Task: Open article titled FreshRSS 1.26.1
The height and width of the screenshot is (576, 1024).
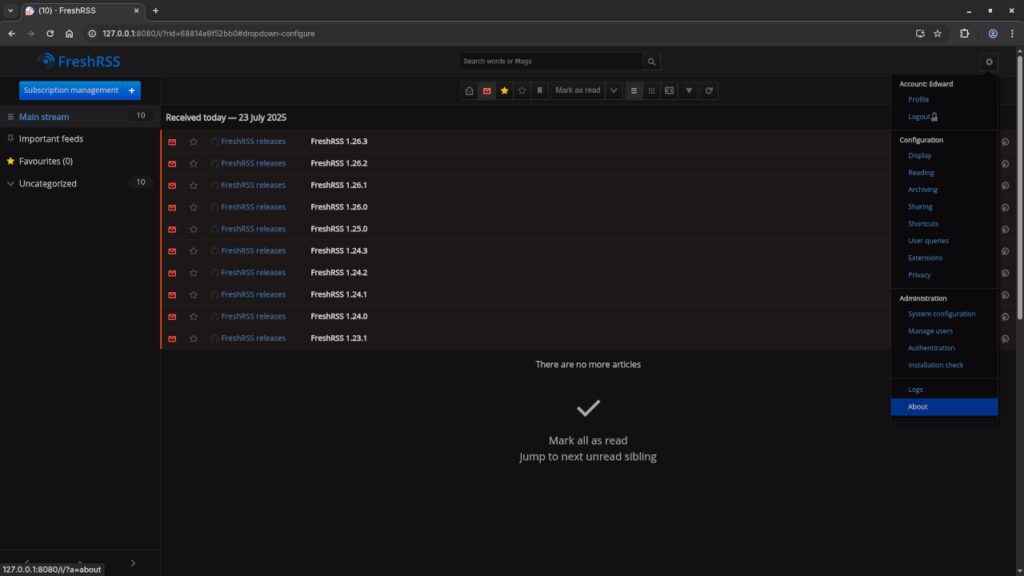Action: (x=338, y=185)
